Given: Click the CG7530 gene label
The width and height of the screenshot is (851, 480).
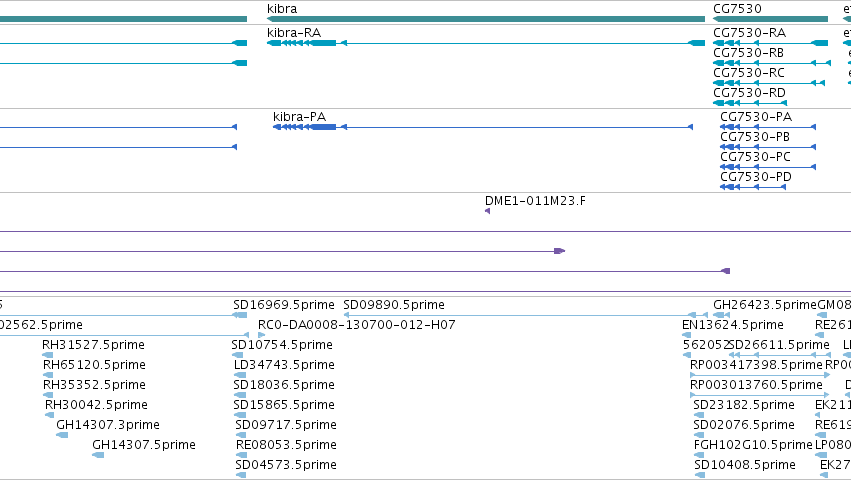Looking at the screenshot, I should click(x=737, y=9).
